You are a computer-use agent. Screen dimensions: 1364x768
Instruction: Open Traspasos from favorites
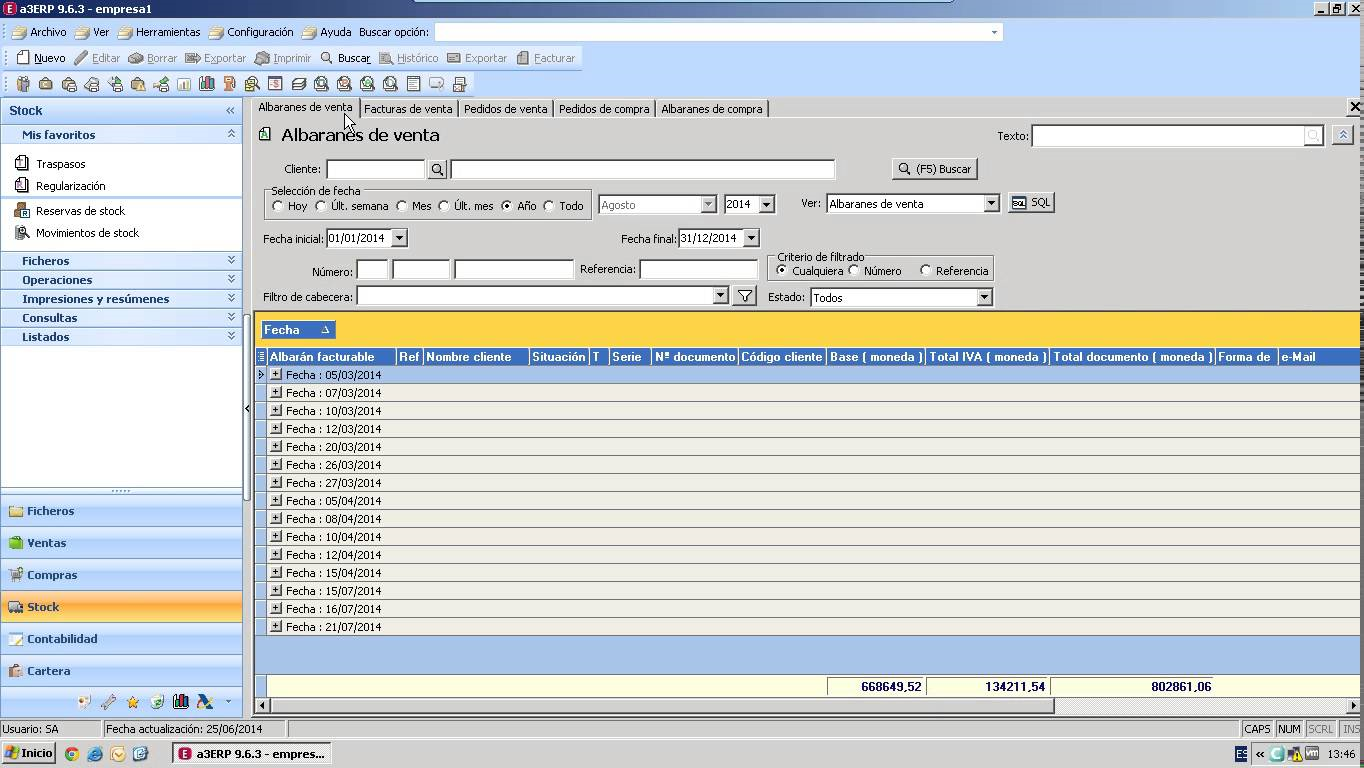point(60,164)
